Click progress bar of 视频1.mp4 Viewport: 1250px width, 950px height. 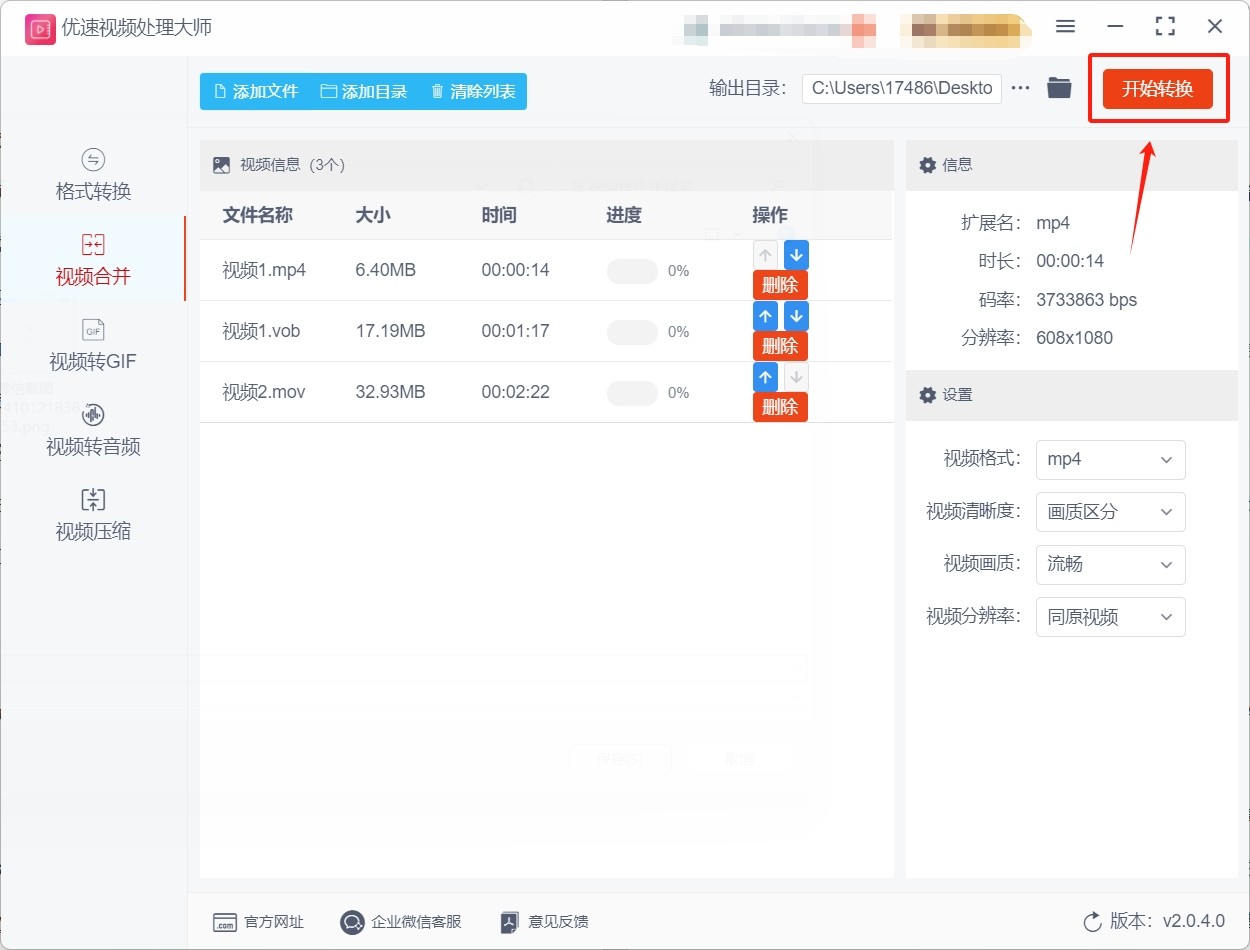click(632, 271)
